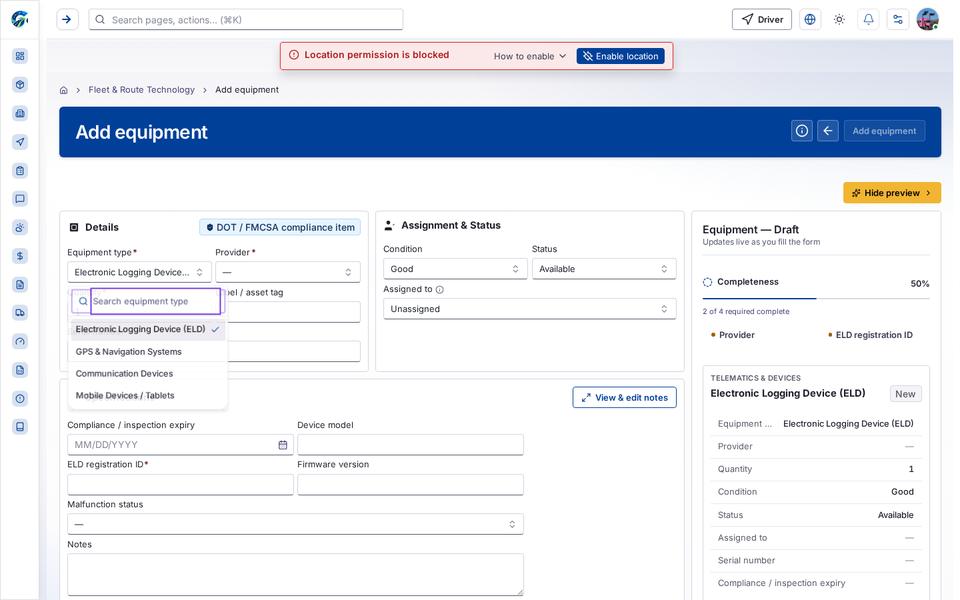Select GPS & Navigation Systems option
Screen dimensions: 960x600
[148, 352]
